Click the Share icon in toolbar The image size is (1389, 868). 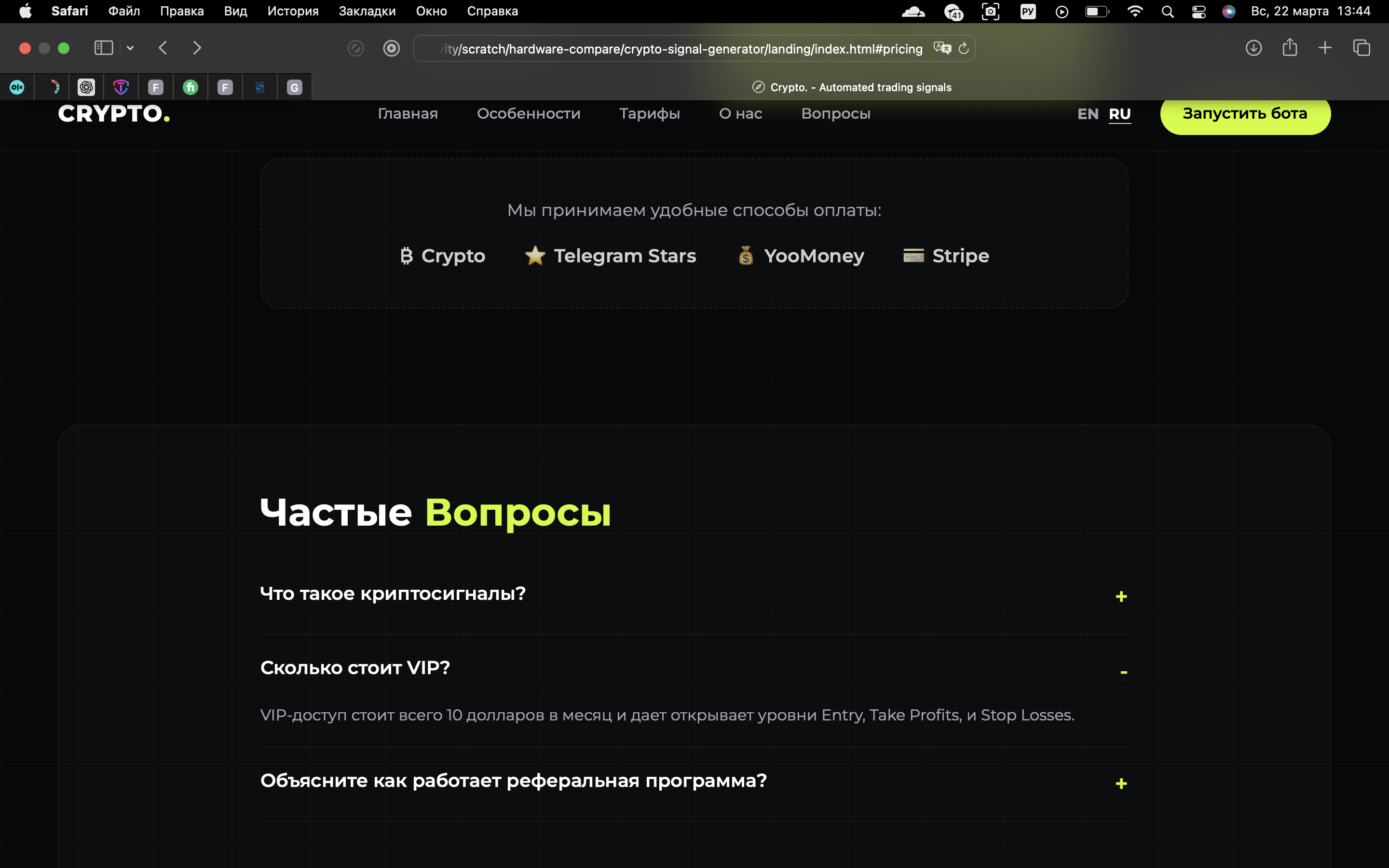point(1290,48)
